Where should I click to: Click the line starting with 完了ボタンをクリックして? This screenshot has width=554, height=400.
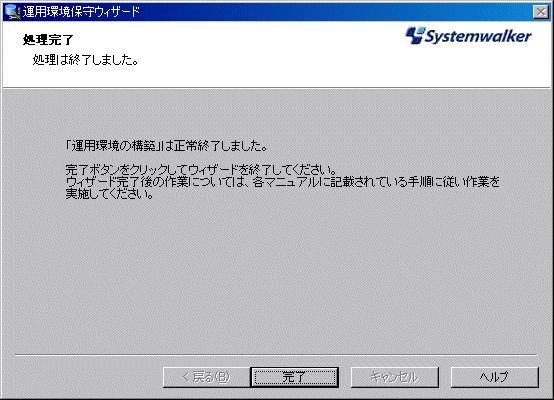tap(200, 170)
